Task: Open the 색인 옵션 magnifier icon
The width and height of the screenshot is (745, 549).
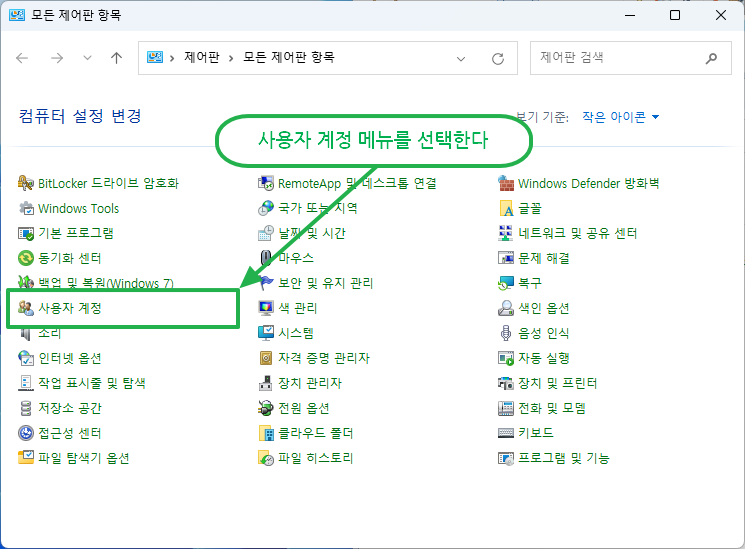Action: 506,308
